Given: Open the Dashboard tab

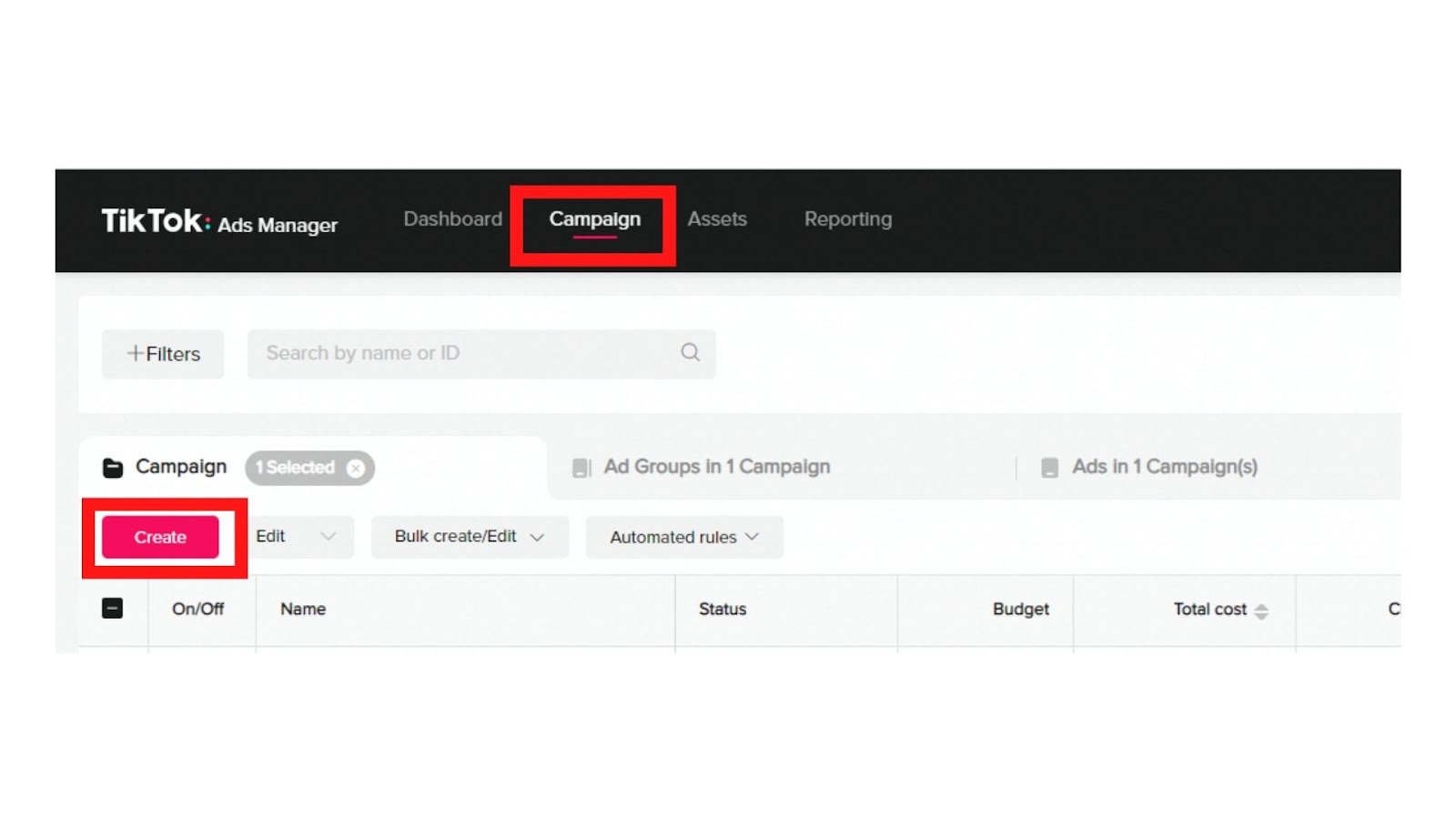Looking at the screenshot, I should 452,219.
